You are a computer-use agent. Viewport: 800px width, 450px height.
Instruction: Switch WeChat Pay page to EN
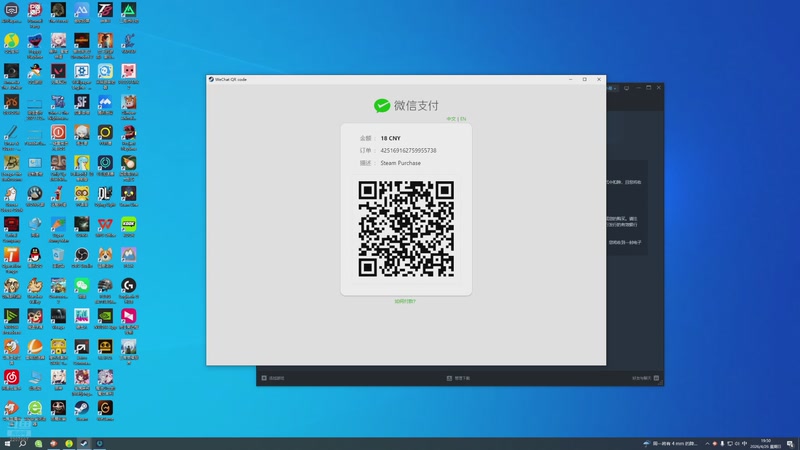point(463,119)
